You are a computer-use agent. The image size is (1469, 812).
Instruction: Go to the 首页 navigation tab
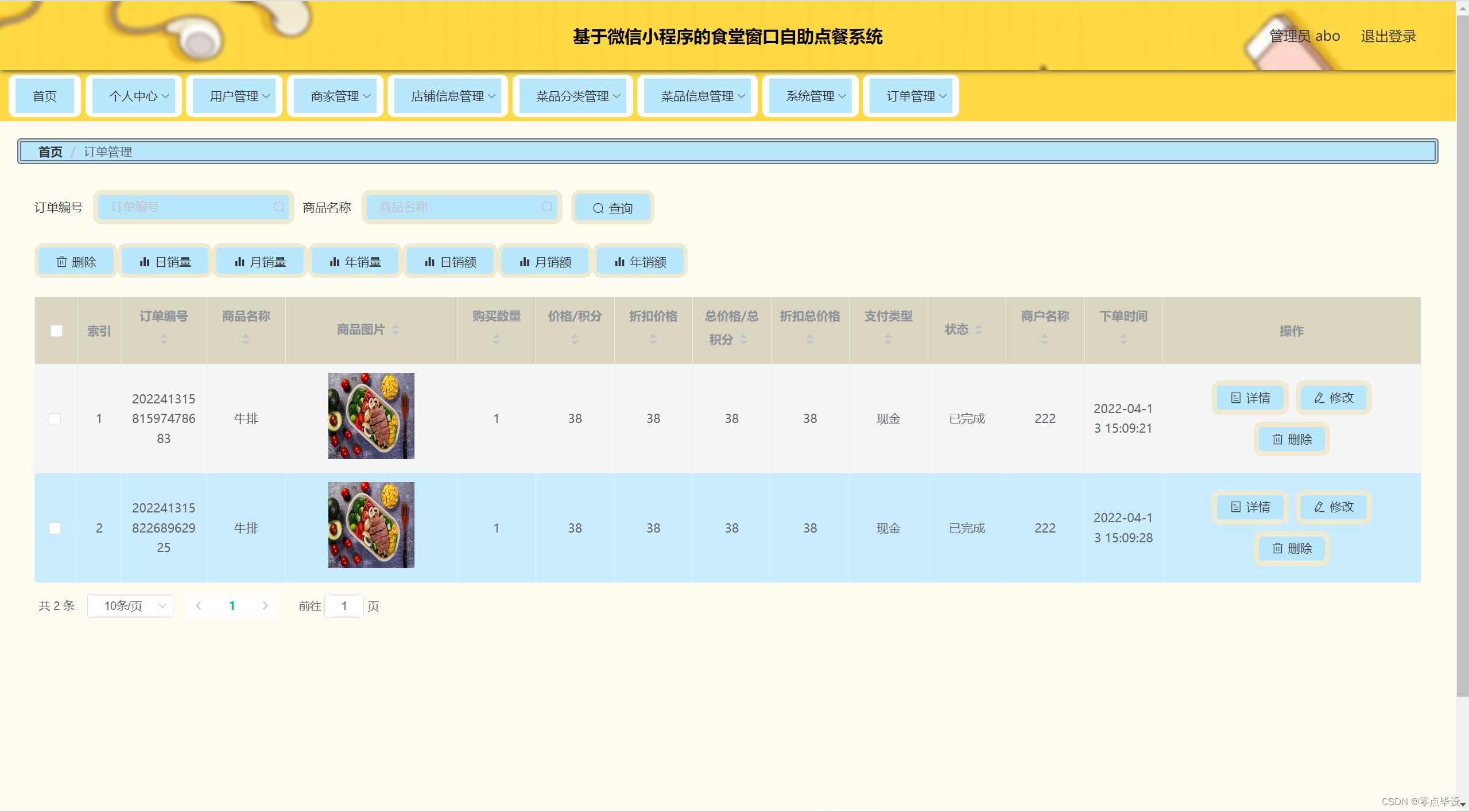(x=45, y=96)
